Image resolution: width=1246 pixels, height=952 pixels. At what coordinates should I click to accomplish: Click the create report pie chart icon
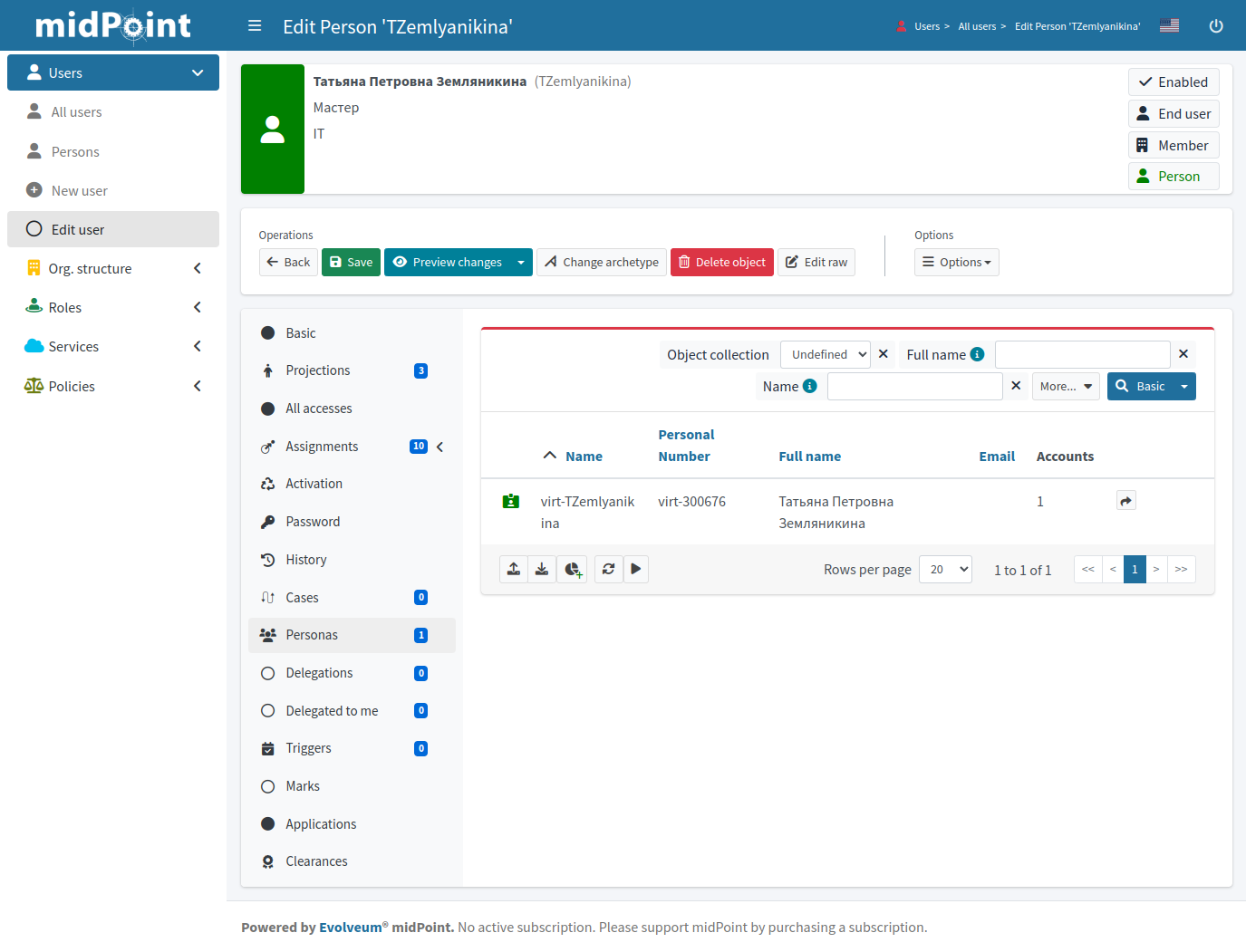(x=572, y=569)
